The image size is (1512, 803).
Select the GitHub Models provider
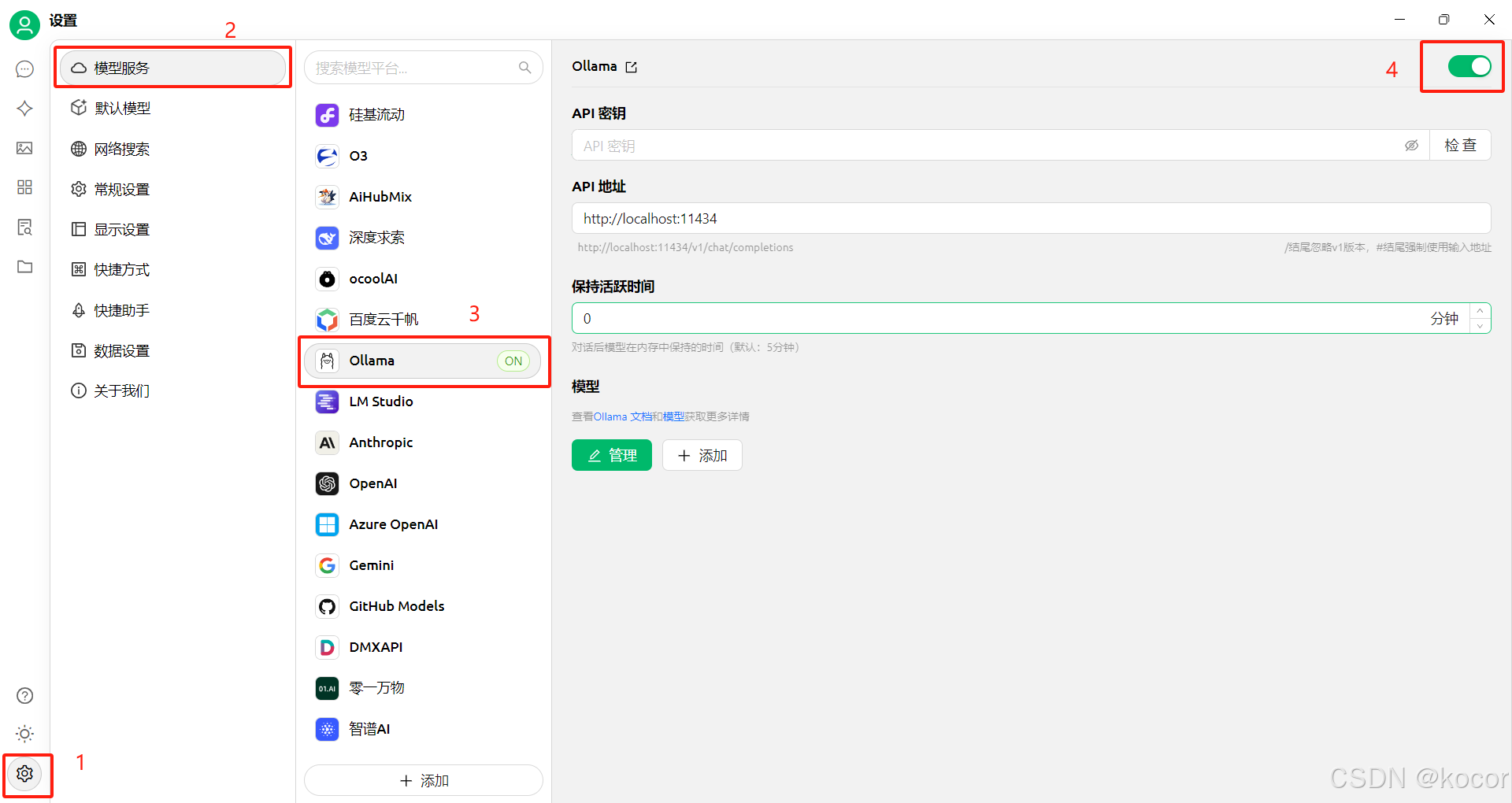pos(424,606)
